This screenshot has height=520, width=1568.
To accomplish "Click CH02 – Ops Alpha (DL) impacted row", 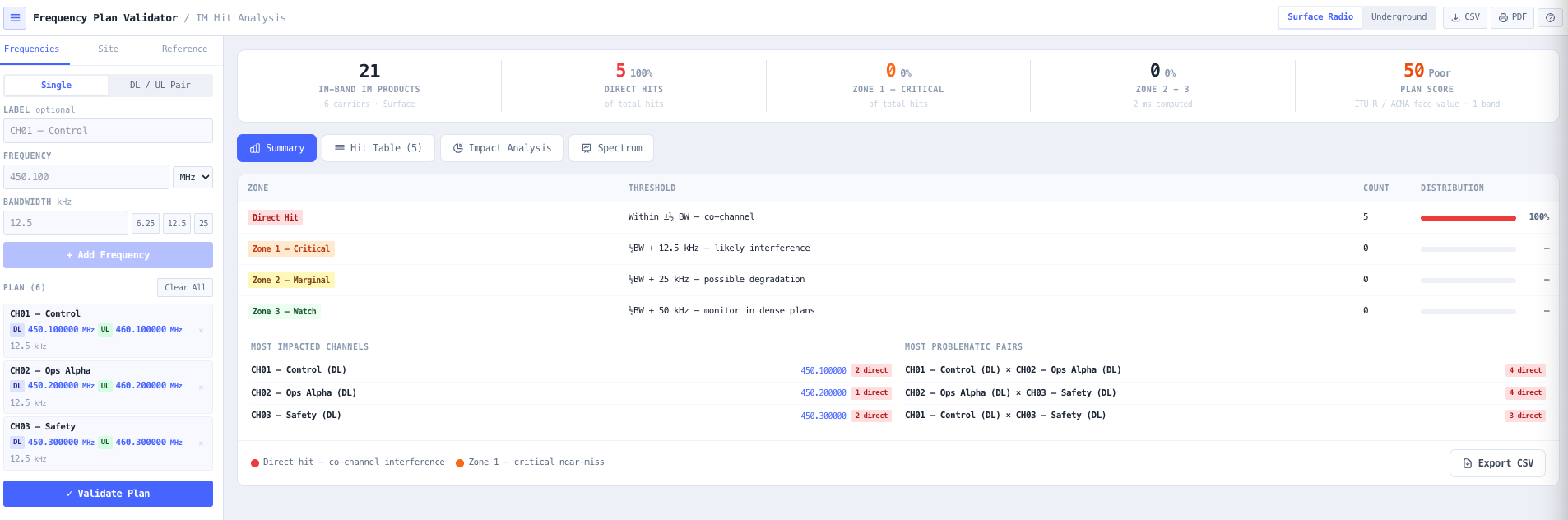I will click(x=570, y=393).
